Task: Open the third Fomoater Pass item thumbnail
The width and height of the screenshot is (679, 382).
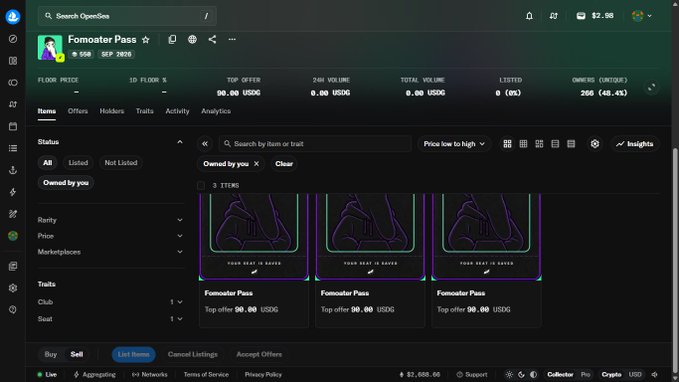Action: coord(486,237)
